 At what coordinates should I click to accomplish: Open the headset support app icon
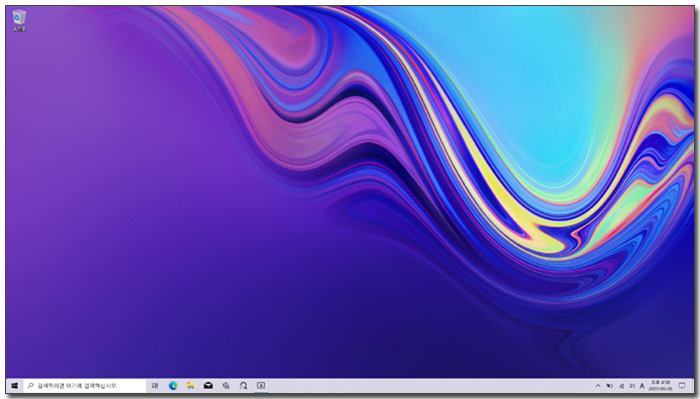pyautogui.click(x=243, y=386)
